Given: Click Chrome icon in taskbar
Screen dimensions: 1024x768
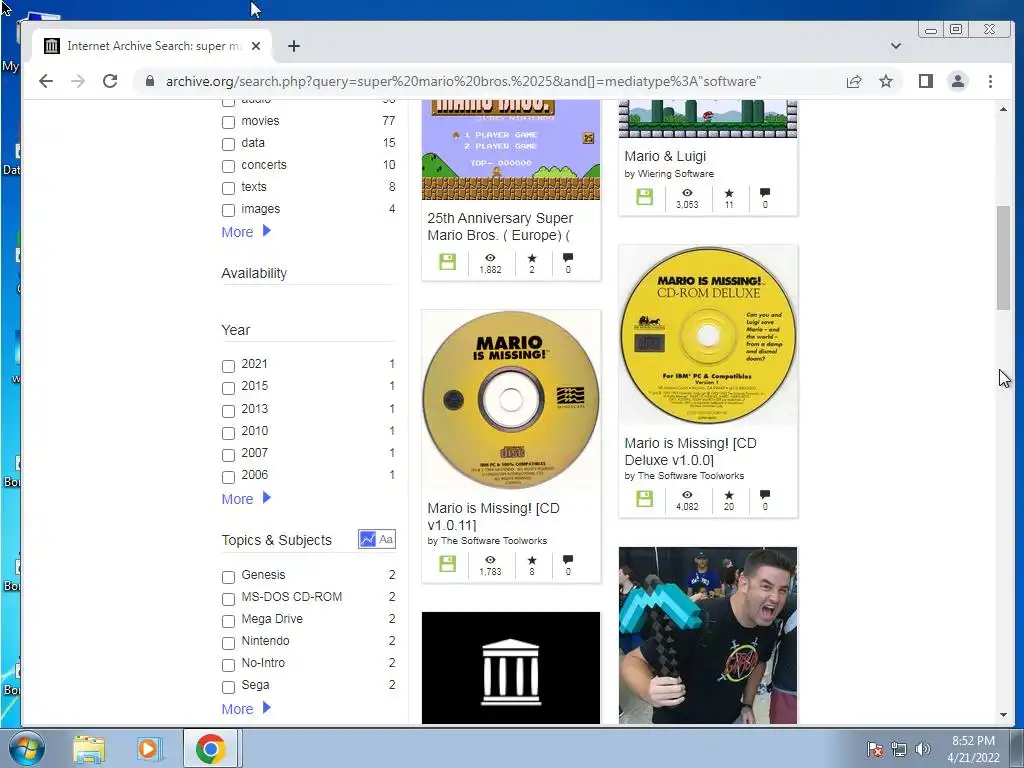Looking at the screenshot, I should pyautogui.click(x=210, y=748).
